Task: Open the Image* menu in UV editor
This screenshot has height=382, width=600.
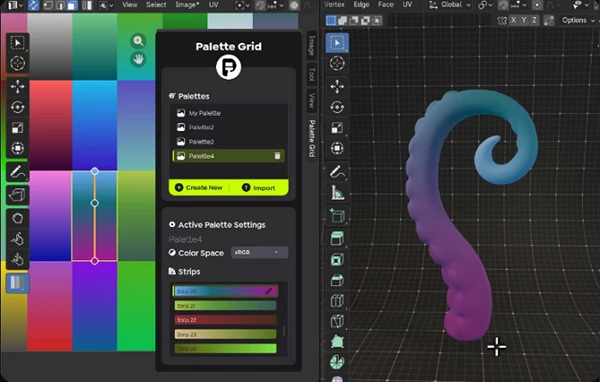Action: pyautogui.click(x=187, y=5)
